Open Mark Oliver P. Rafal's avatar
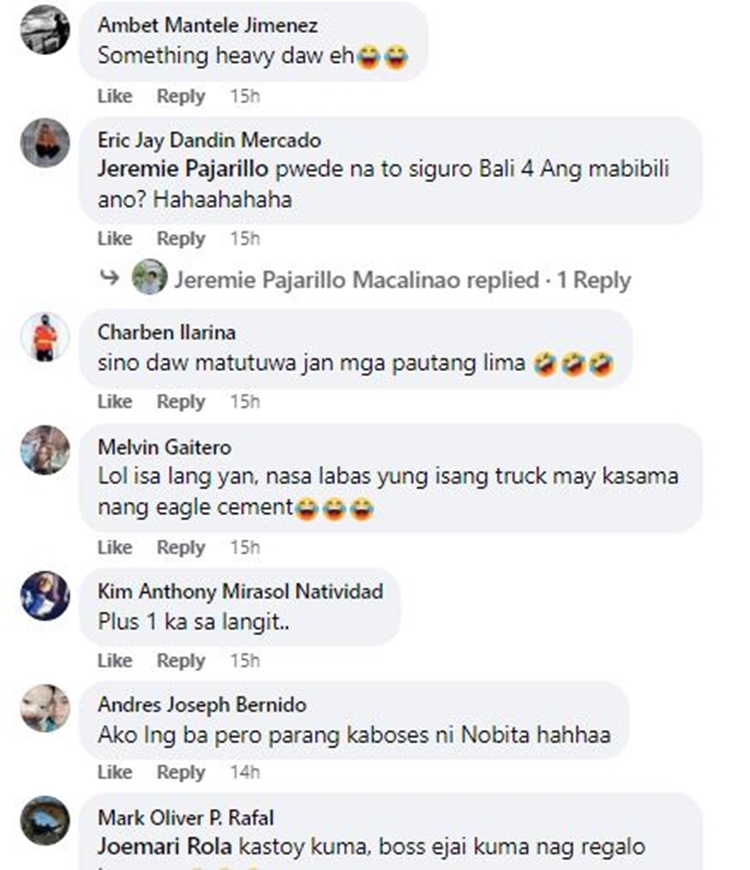 pyautogui.click(x=45, y=821)
